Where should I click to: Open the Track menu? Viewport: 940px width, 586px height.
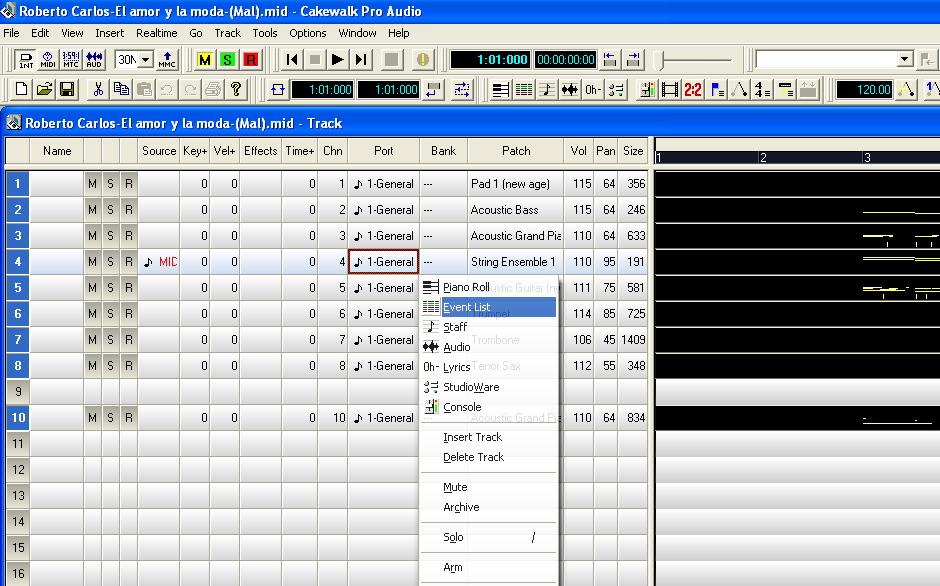pyautogui.click(x=227, y=33)
